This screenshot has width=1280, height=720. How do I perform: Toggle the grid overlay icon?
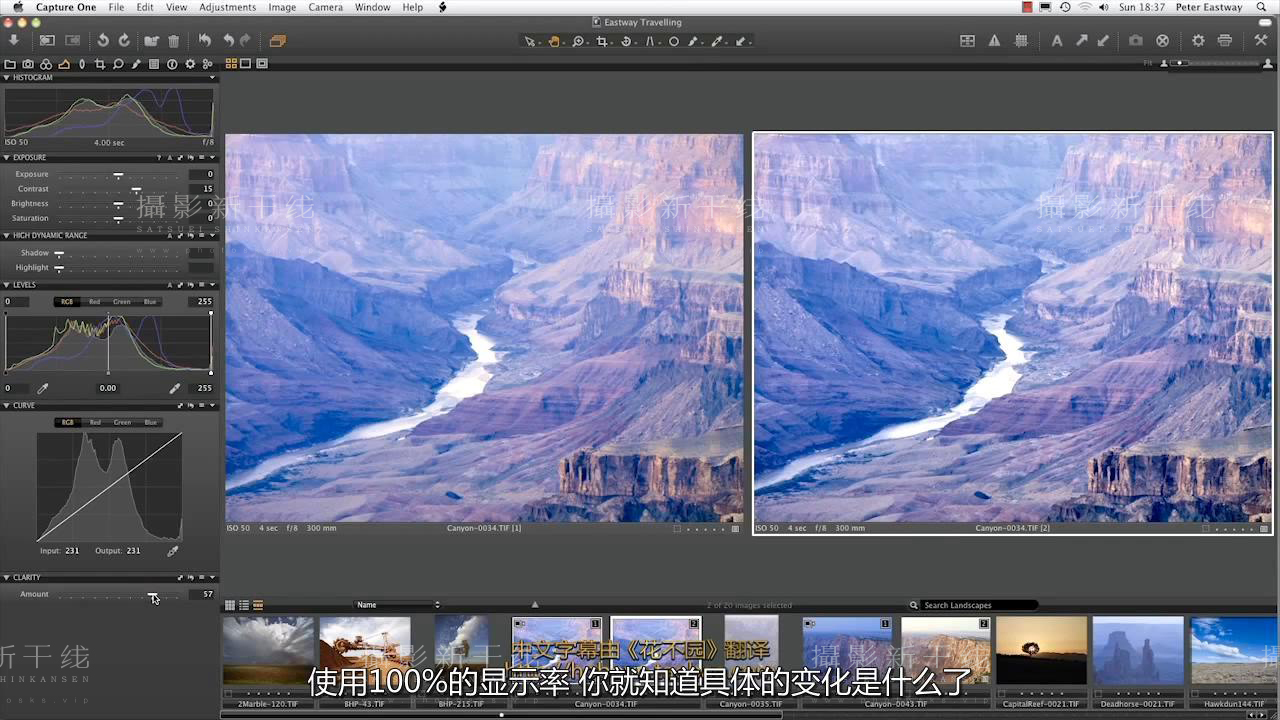click(1021, 41)
